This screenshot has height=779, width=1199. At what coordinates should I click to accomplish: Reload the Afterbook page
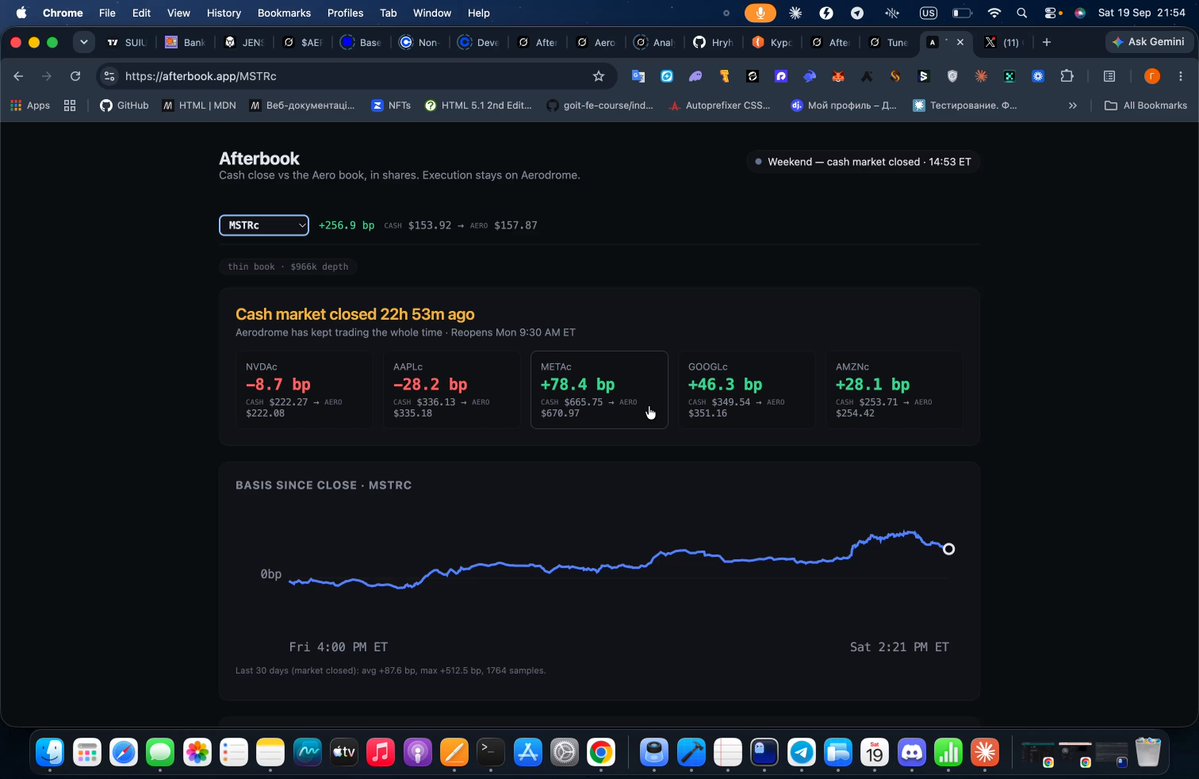coord(75,76)
